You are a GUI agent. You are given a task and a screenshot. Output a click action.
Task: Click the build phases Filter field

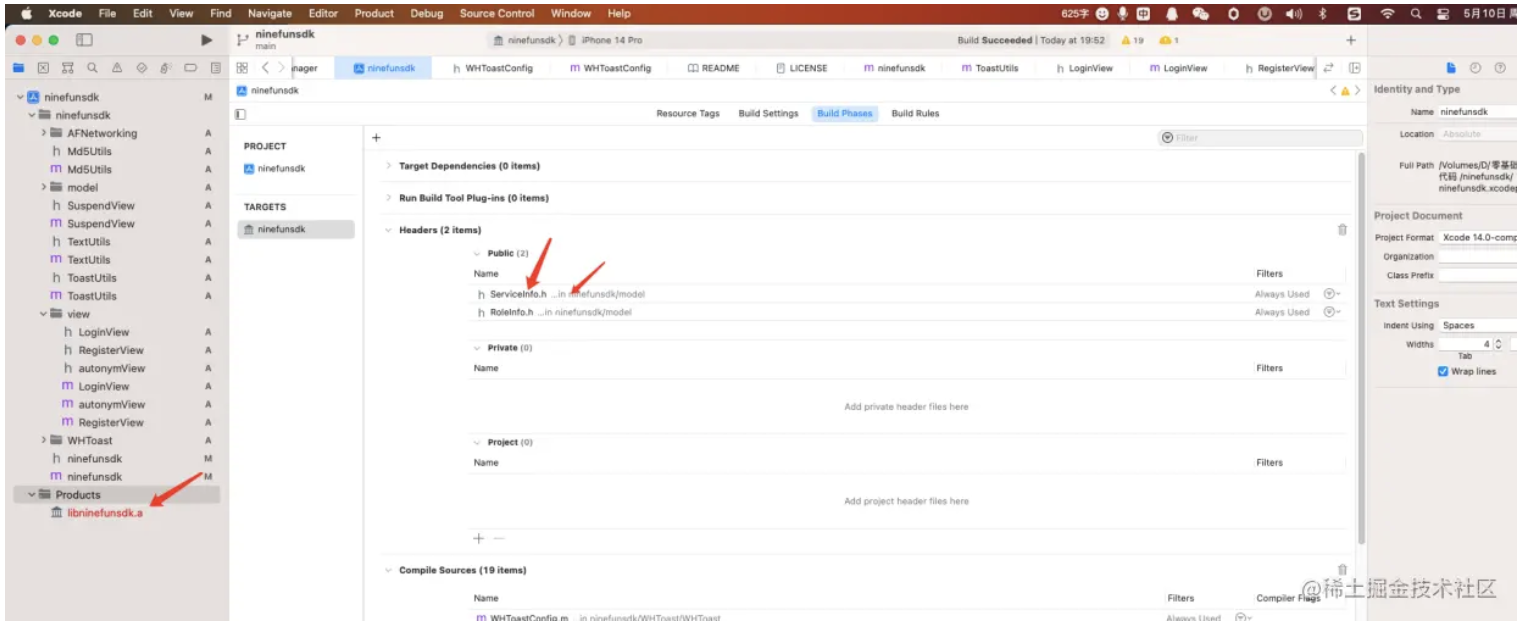1260,138
